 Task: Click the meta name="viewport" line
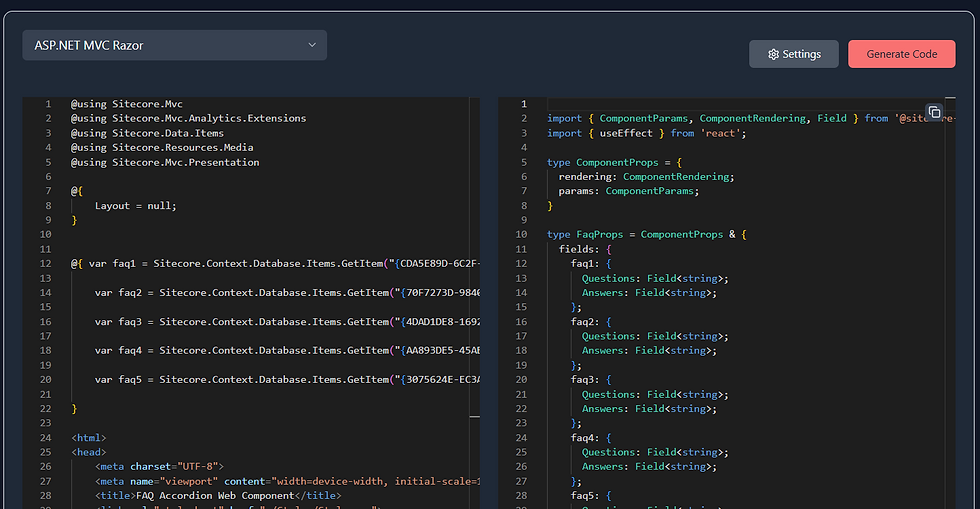pos(287,481)
